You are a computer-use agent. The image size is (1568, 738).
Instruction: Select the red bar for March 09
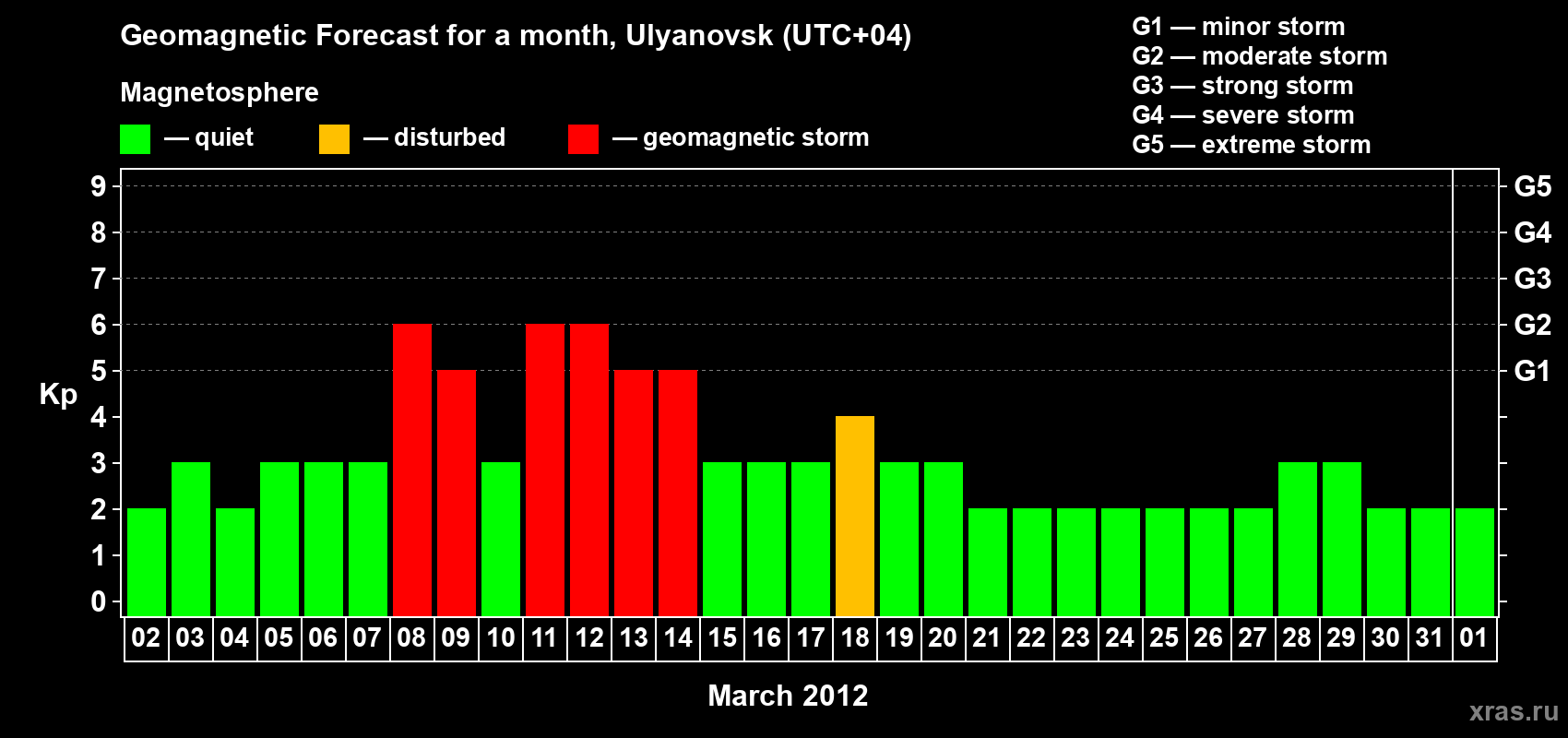pos(457,494)
